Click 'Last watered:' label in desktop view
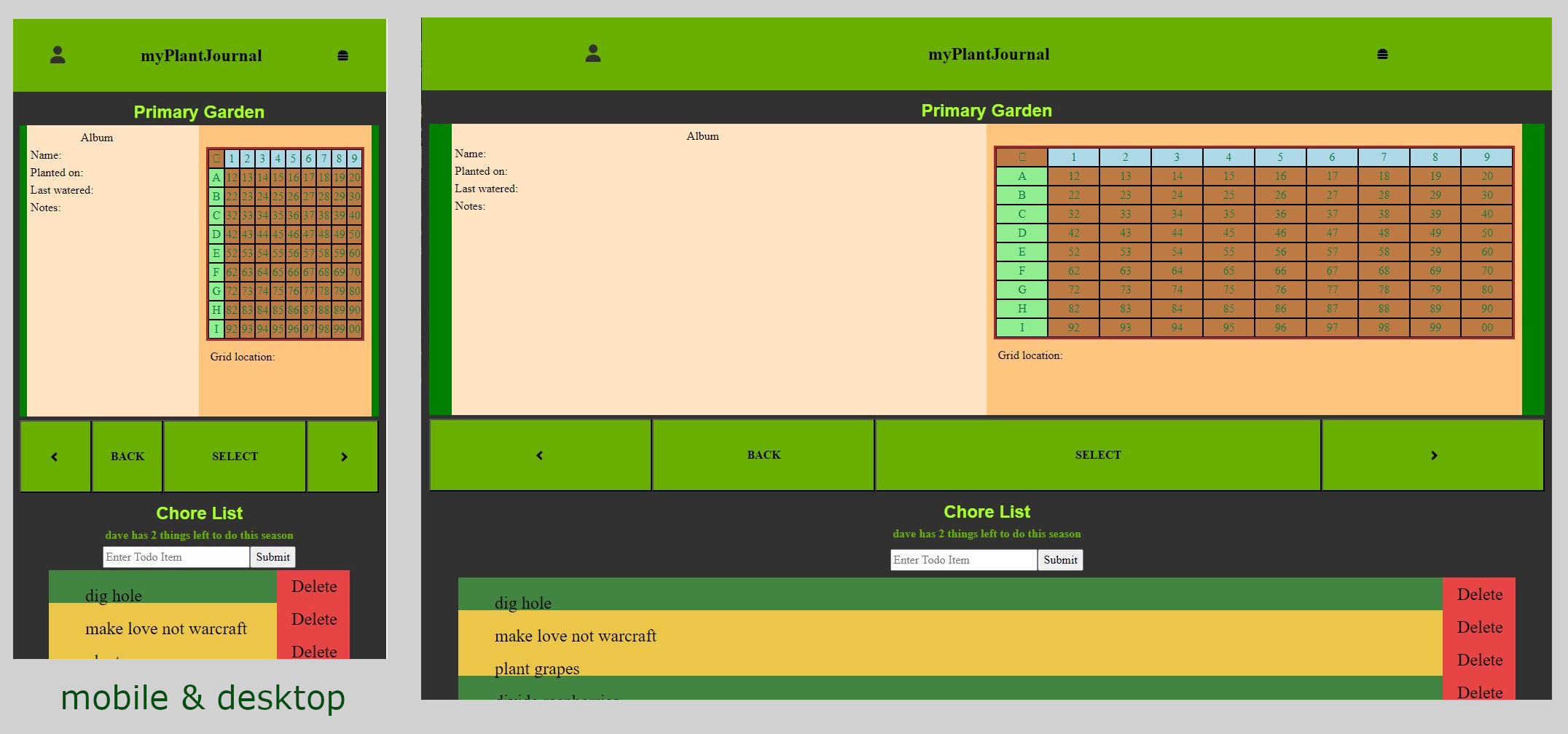This screenshot has height=734, width=1568. [486, 189]
